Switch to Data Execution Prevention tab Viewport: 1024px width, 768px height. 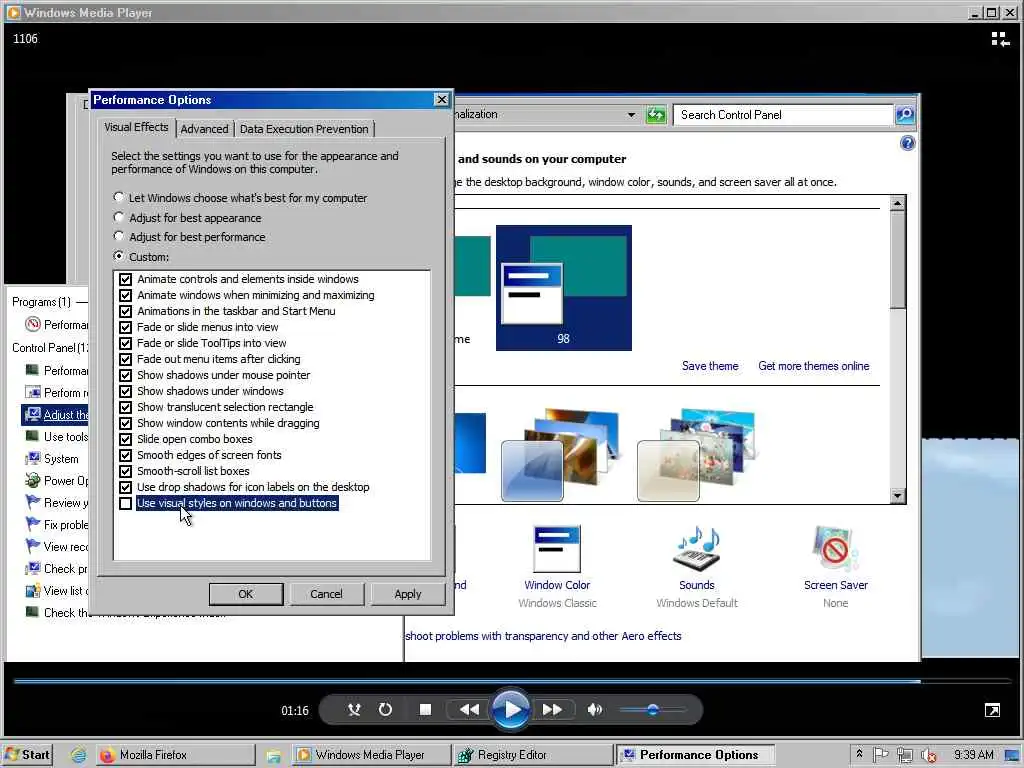(x=304, y=129)
